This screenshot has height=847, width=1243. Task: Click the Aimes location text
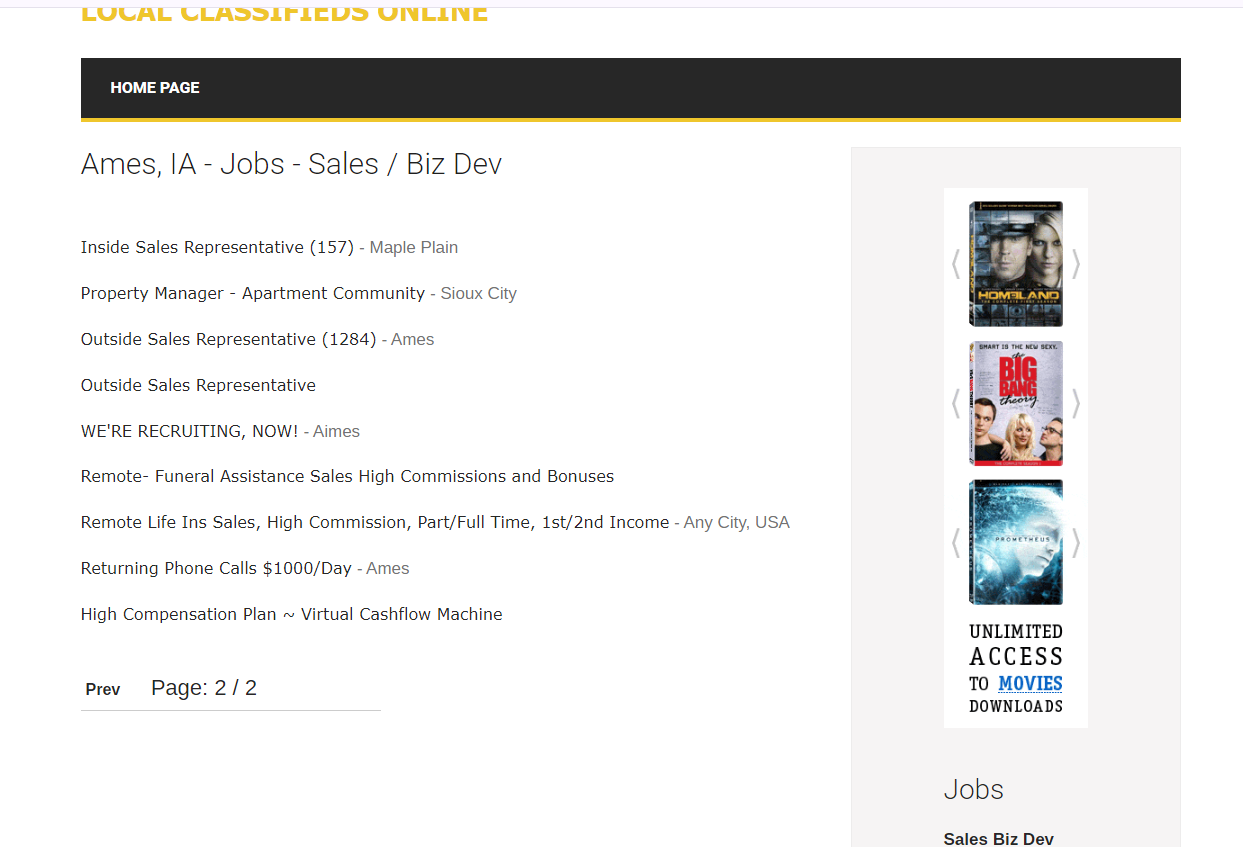click(x=336, y=431)
